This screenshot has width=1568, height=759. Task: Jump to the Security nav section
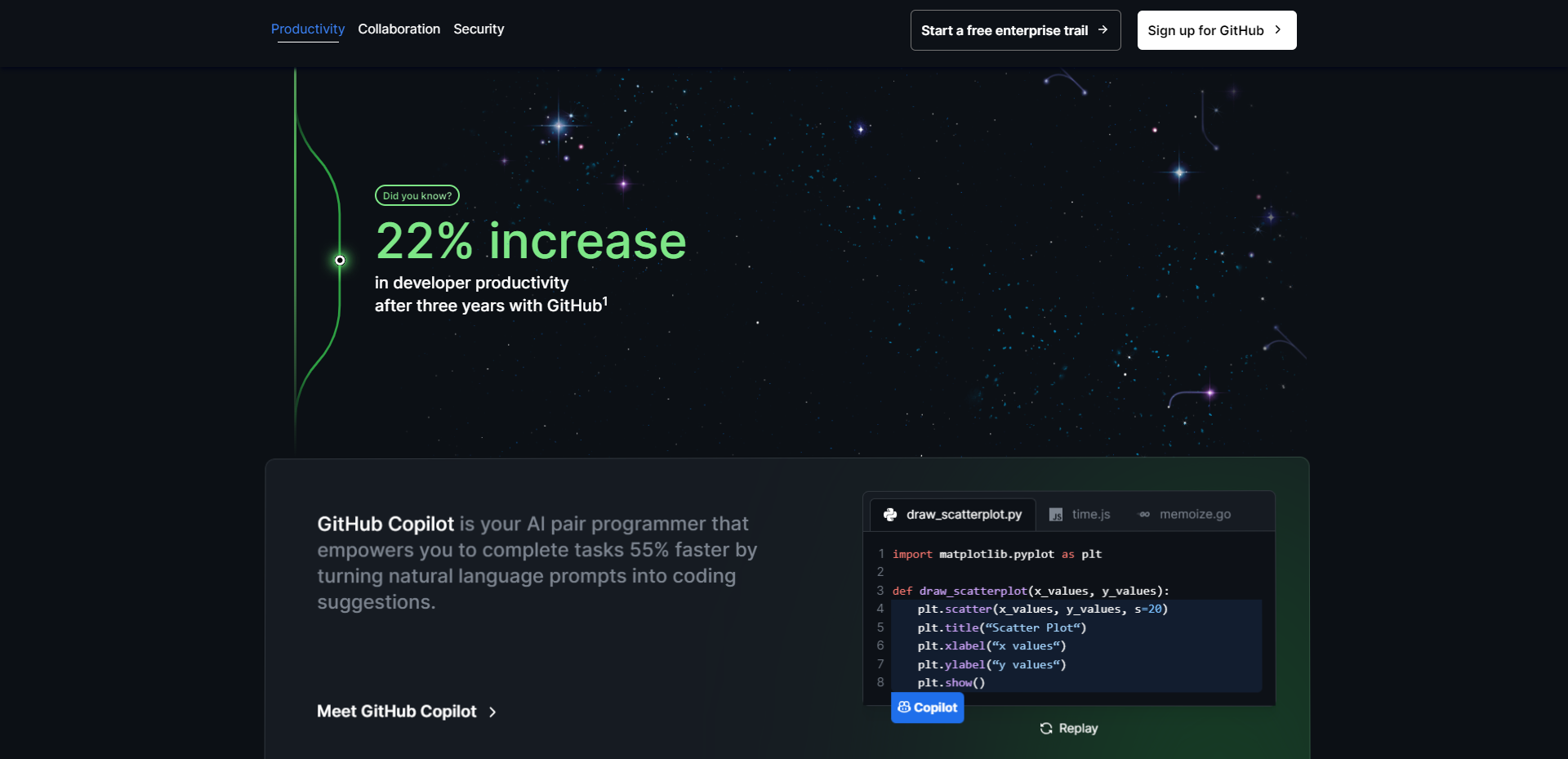(479, 29)
